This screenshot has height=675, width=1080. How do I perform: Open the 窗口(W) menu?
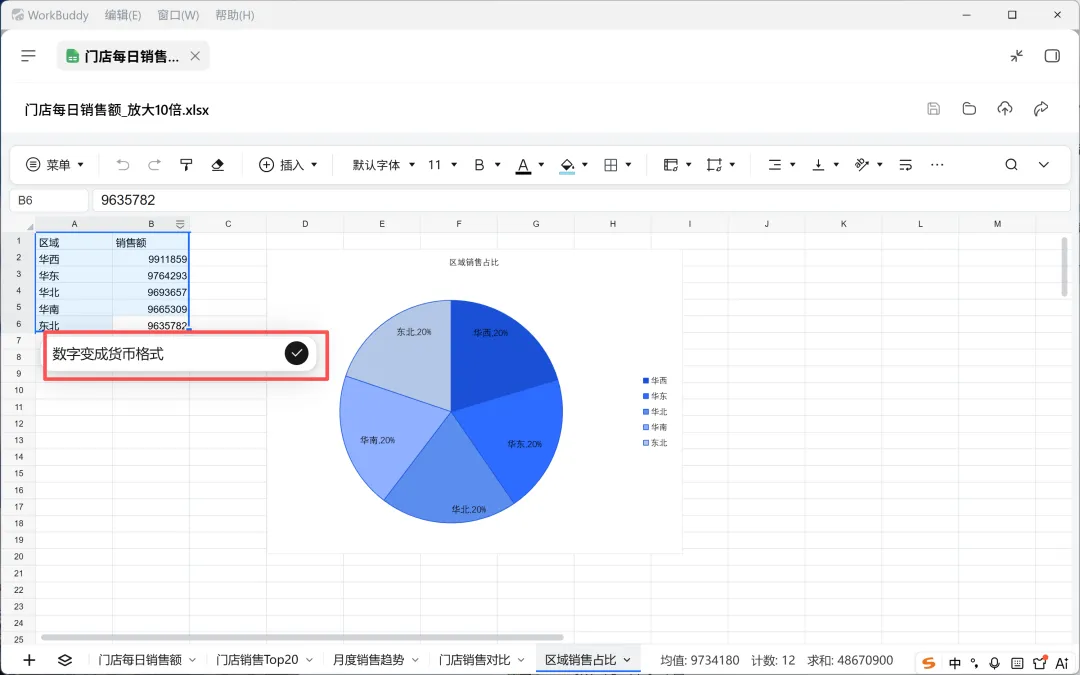tap(178, 14)
